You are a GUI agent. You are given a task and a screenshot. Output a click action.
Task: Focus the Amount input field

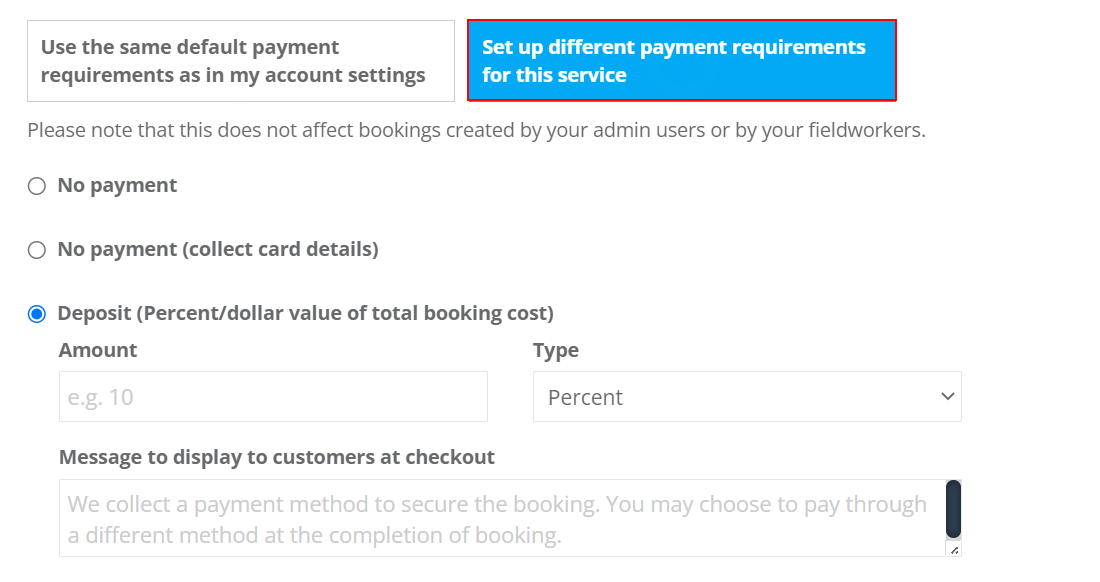click(x=273, y=397)
